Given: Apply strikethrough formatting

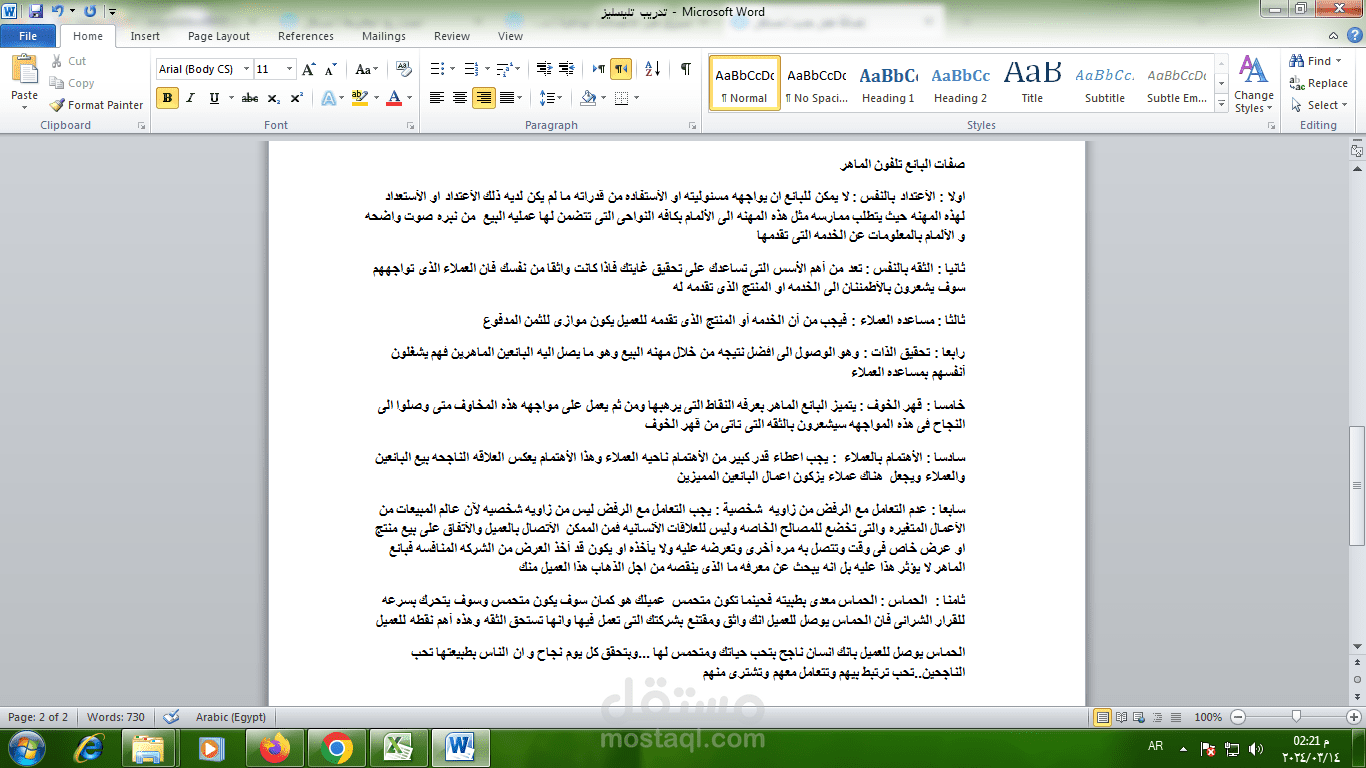Looking at the screenshot, I should click(x=250, y=98).
